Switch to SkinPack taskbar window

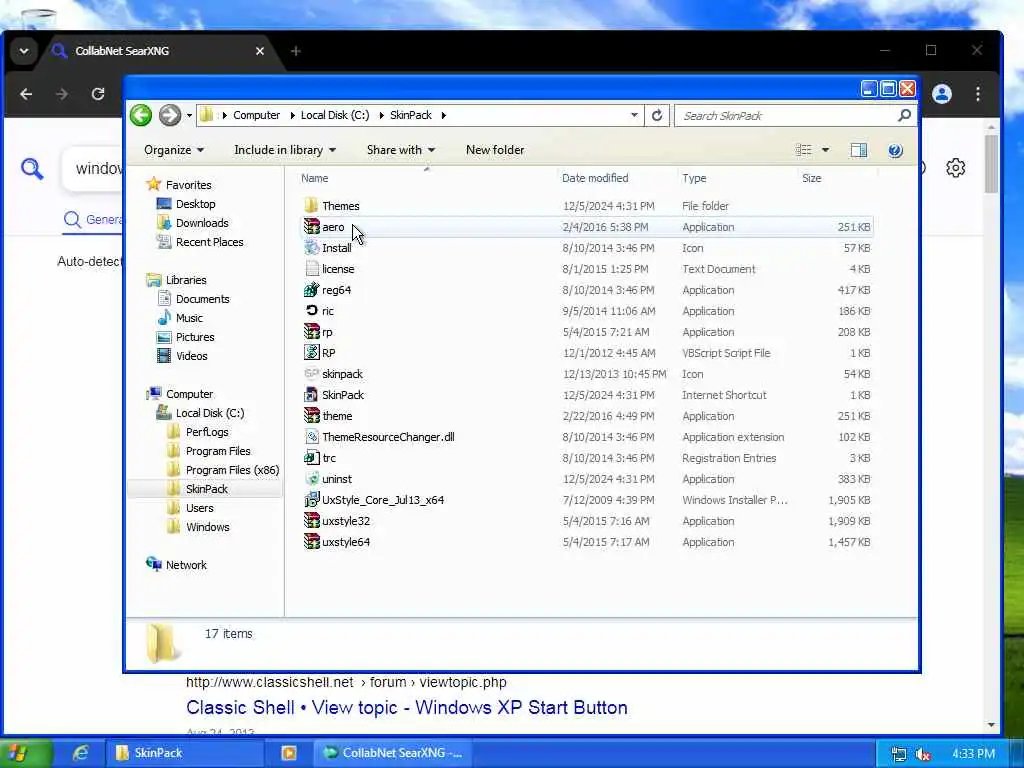pyautogui.click(x=185, y=753)
